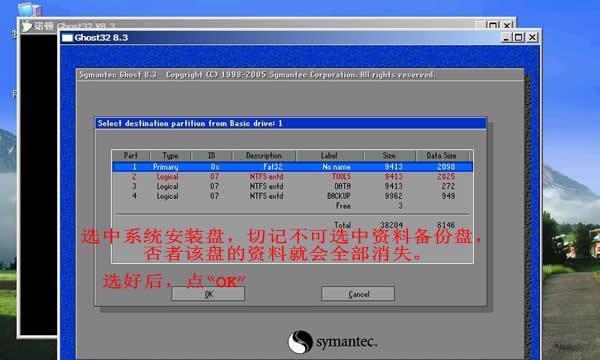Screen dimensions: 600x360
Task: Select the BACKUP logical partition row
Action: pyautogui.click(x=292, y=196)
